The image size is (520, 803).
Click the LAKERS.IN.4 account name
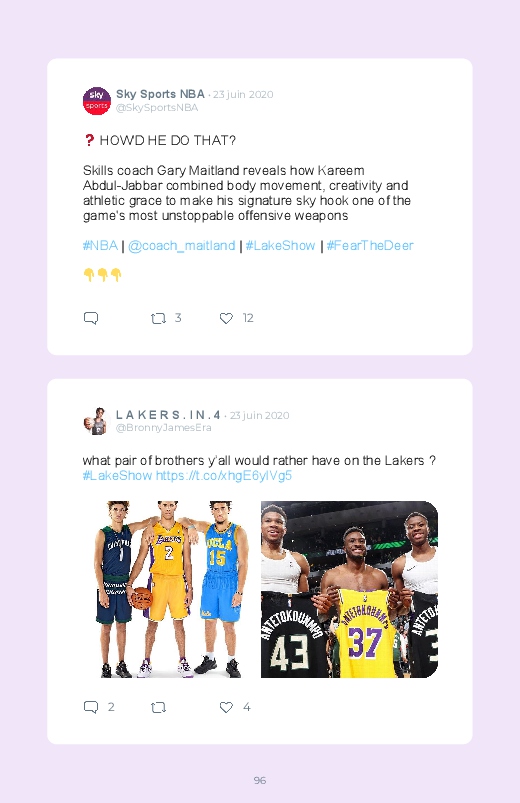[168, 415]
